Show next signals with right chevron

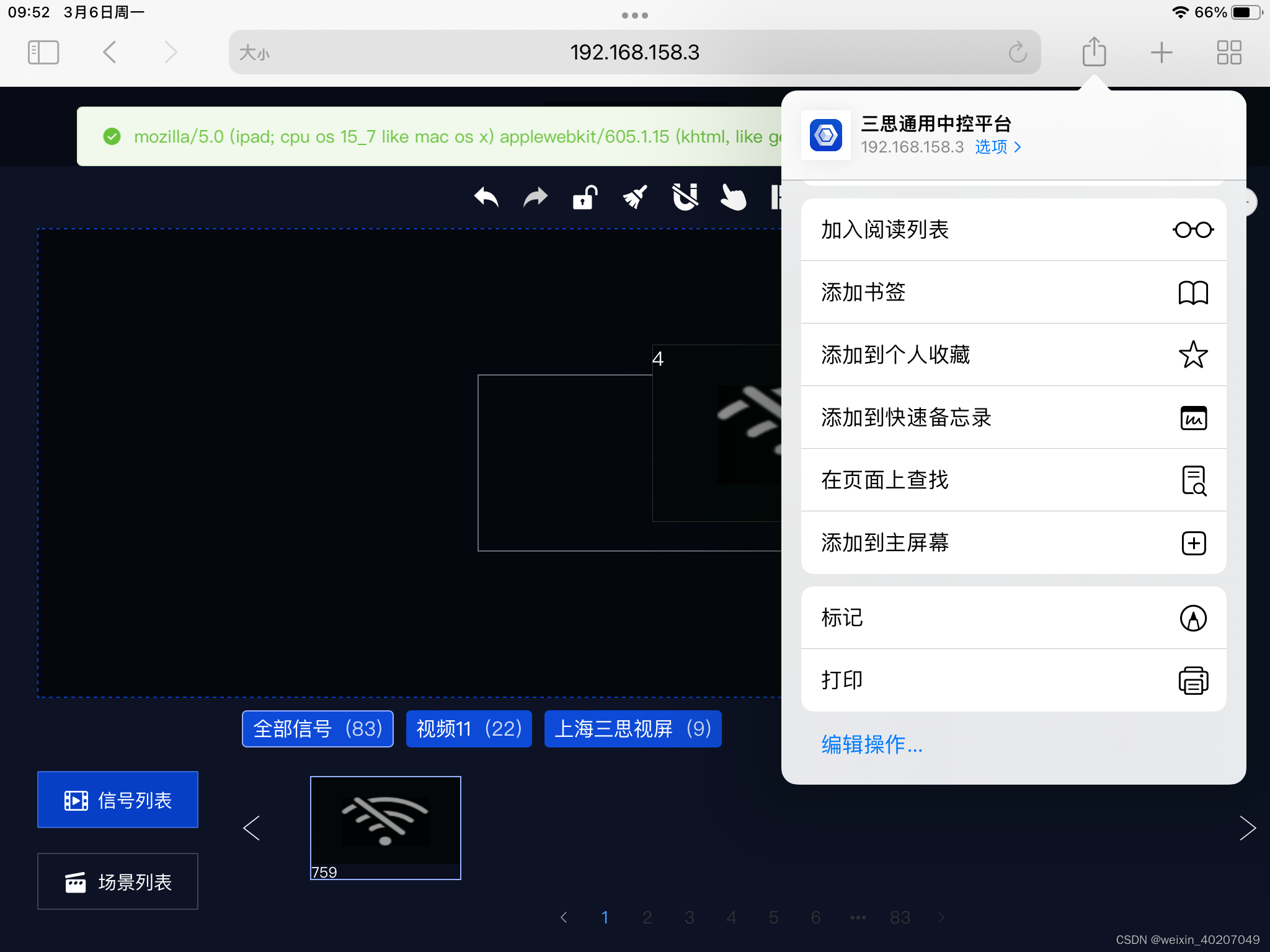pos(1247,828)
